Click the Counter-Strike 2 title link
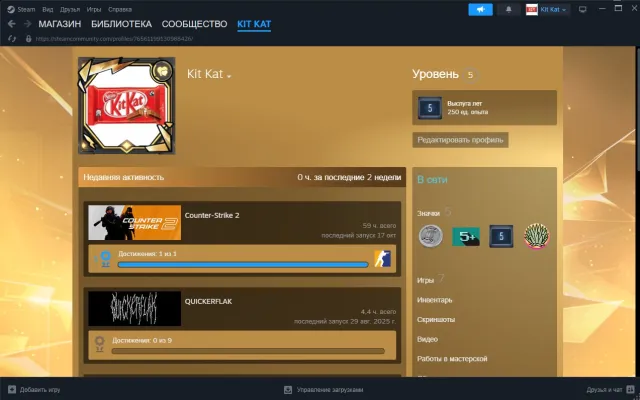 pyautogui.click(x=212, y=216)
